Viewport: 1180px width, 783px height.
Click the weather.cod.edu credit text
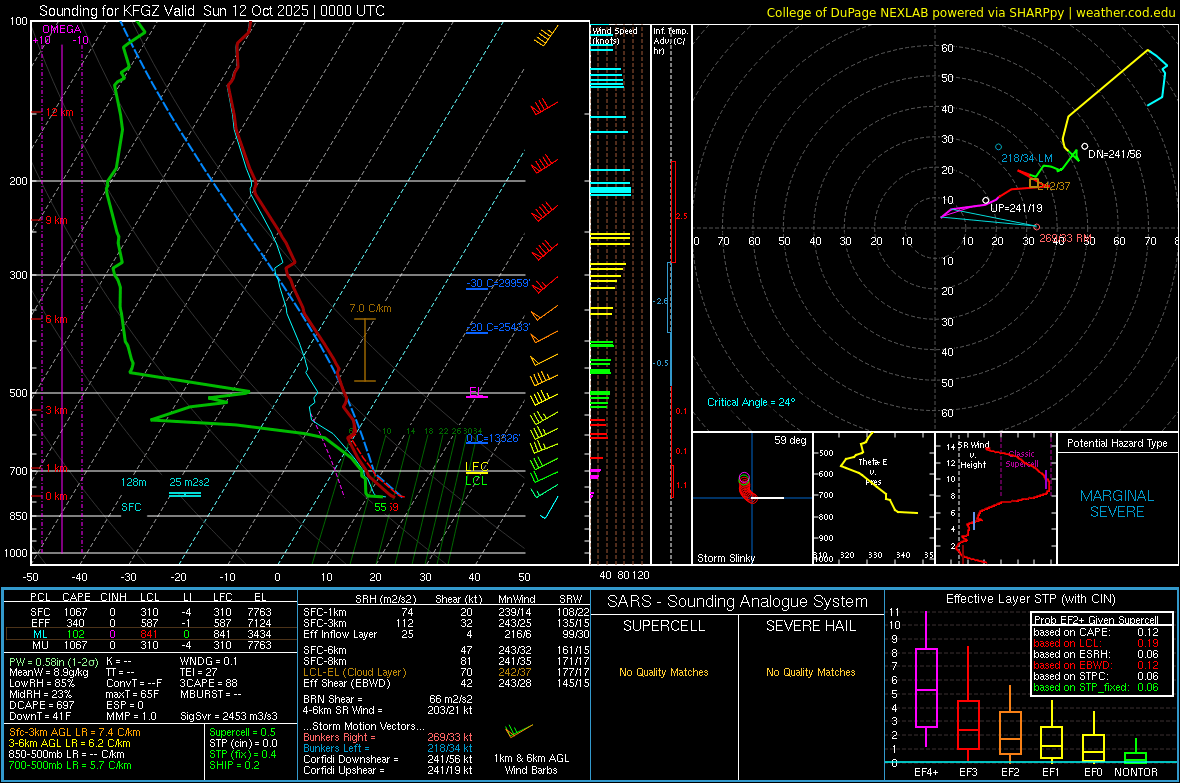point(1125,12)
